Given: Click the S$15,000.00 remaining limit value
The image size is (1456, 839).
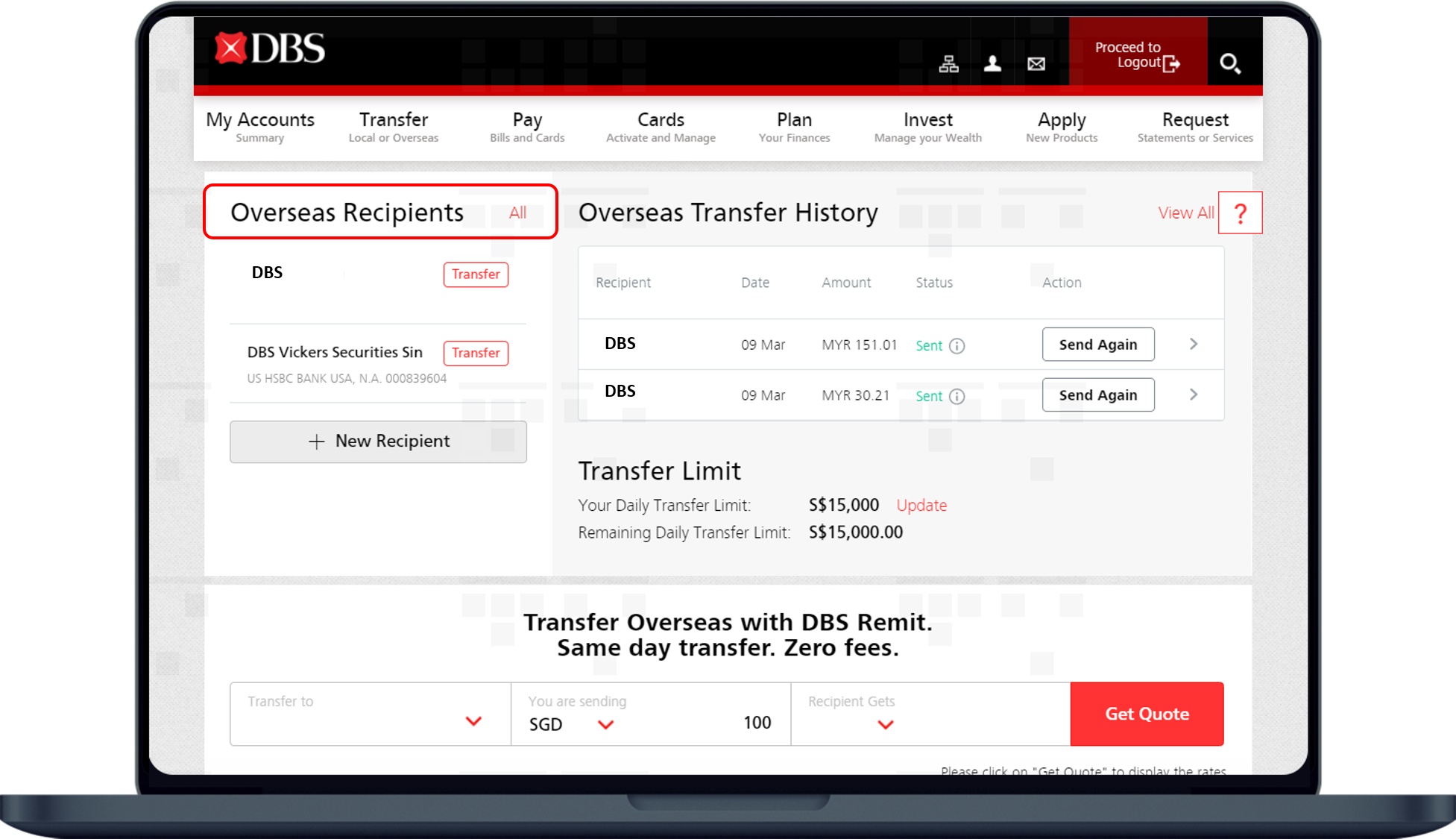Looking at the screenshot, I should pos(856,532).
